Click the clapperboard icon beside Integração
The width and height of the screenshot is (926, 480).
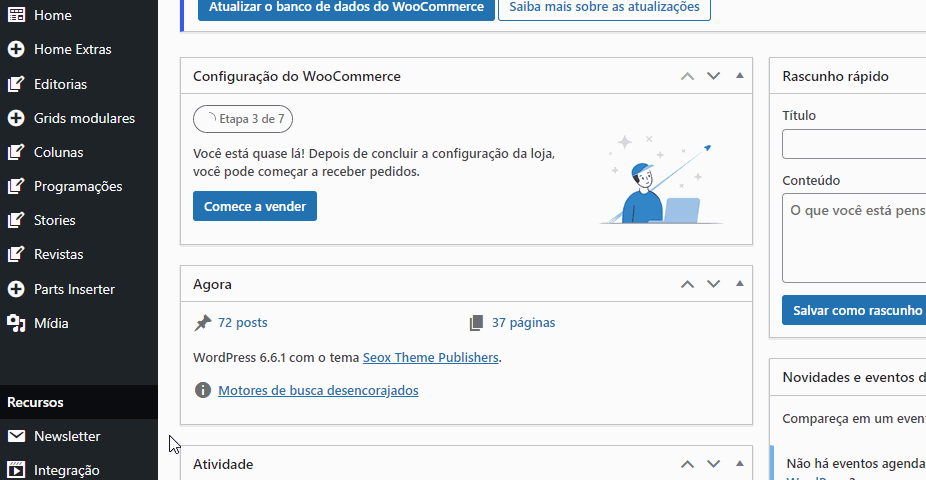tap(16, 470)
